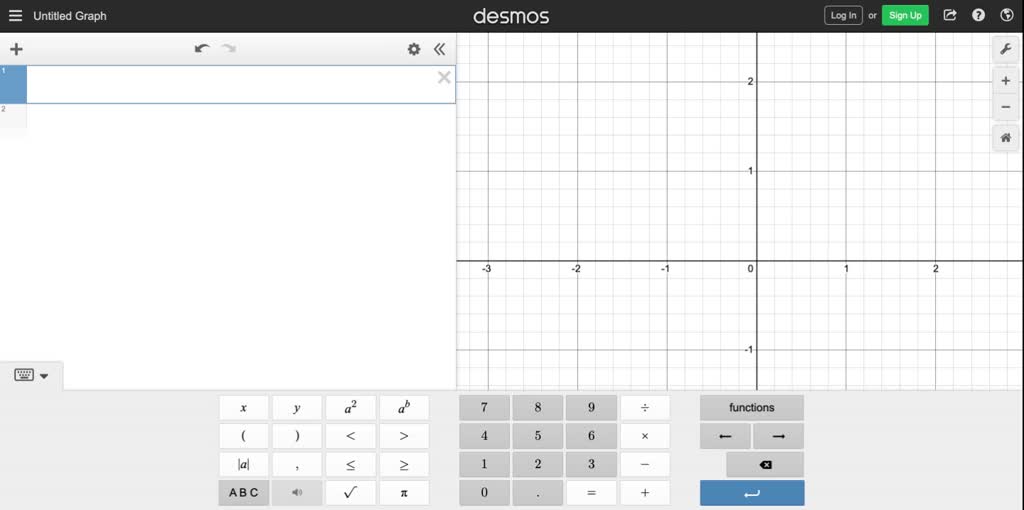Screen dimensions: 1024x510
Task: Open the hamburger menu beside Untitled Graph
Action: pos(15,16)
